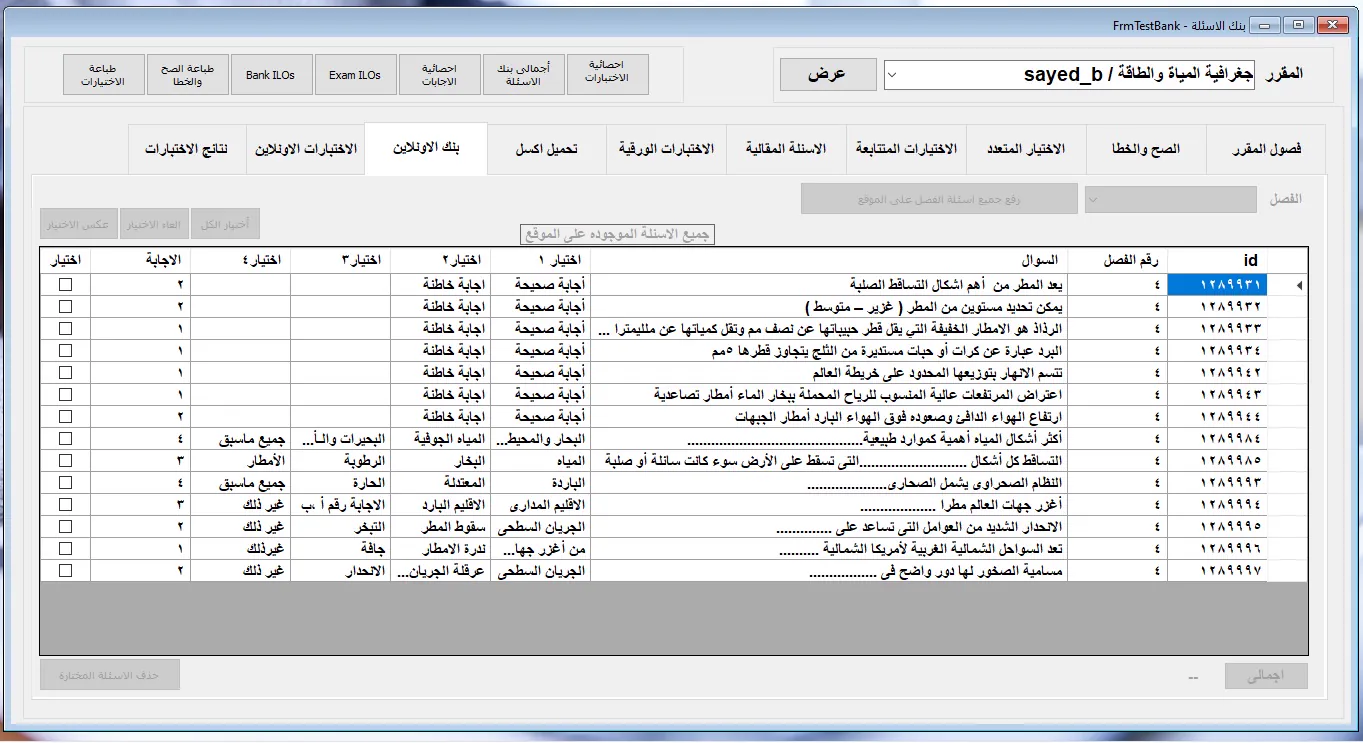Click the حذف الاسئلة المختارة button
Screen dimensions: 1363x743
(x=110, y=675)
